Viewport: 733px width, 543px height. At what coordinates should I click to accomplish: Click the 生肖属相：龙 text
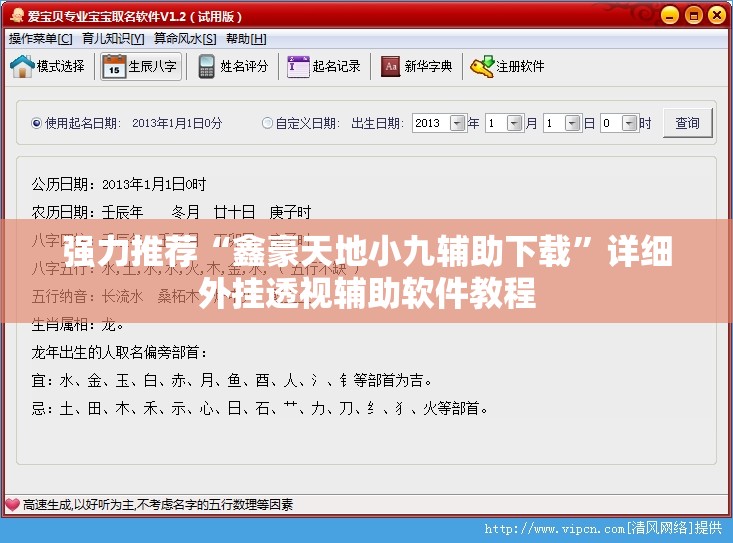pyautogui.click(x=78, y=325)
